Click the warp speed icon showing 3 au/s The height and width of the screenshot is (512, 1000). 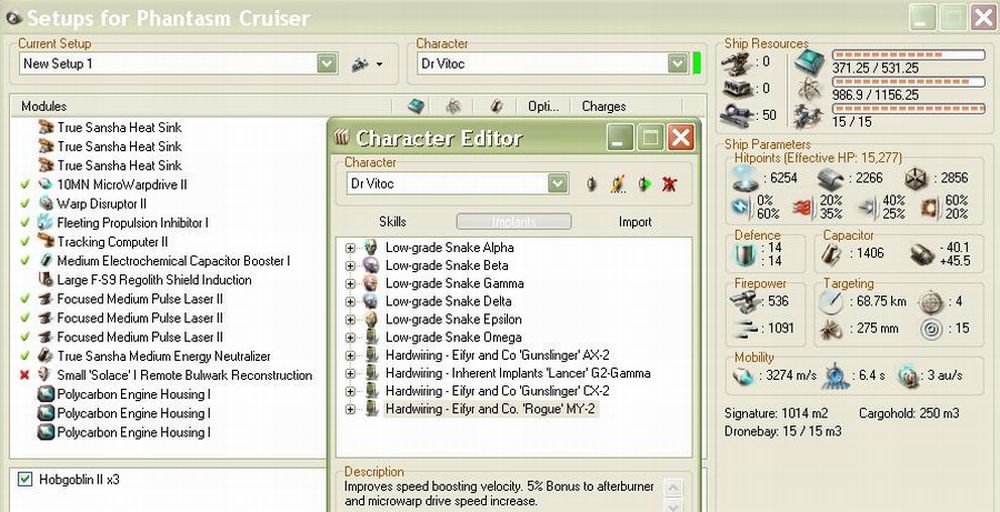[908, 376]
